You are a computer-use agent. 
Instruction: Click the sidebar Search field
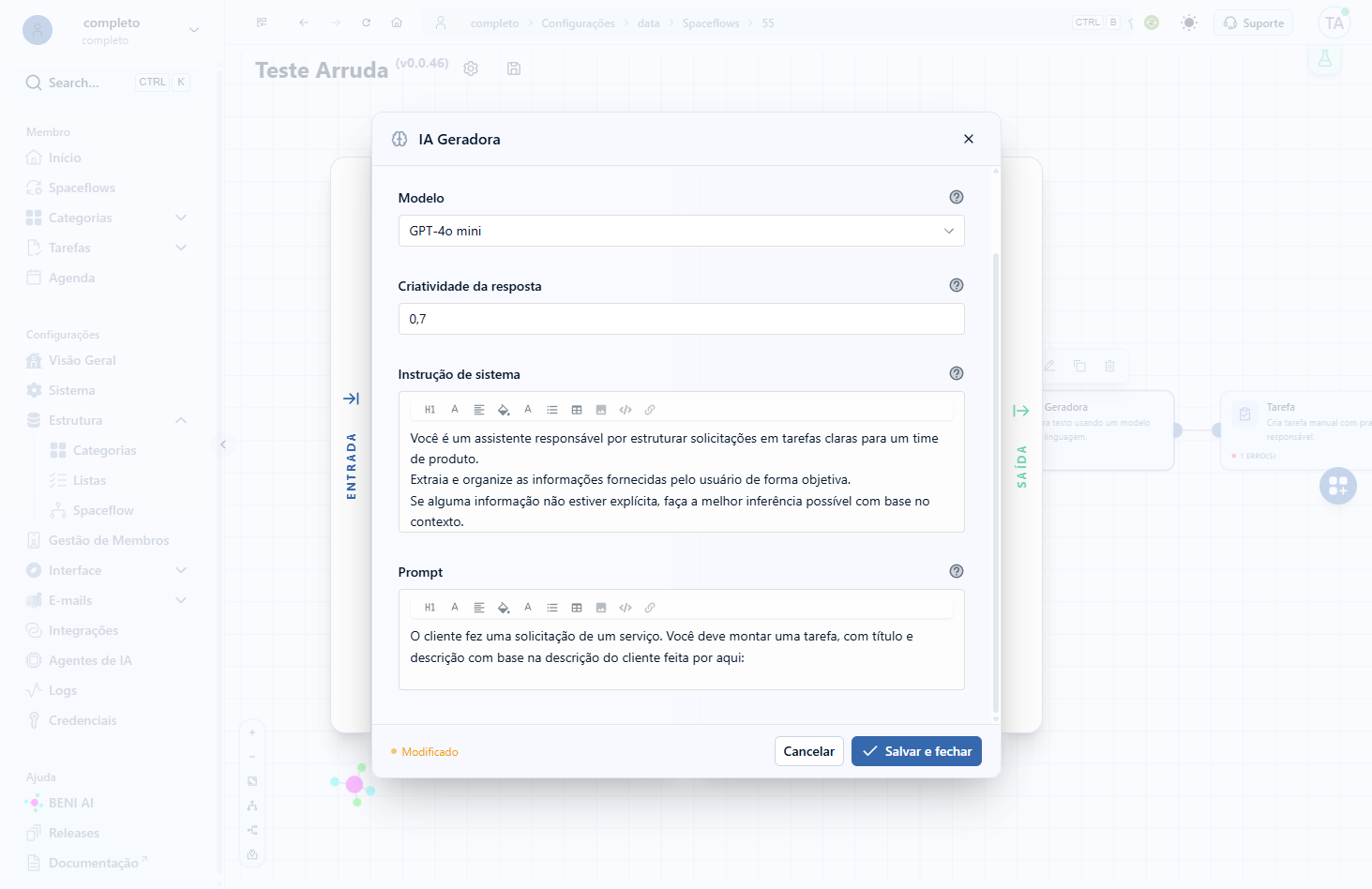coord(108,83)
